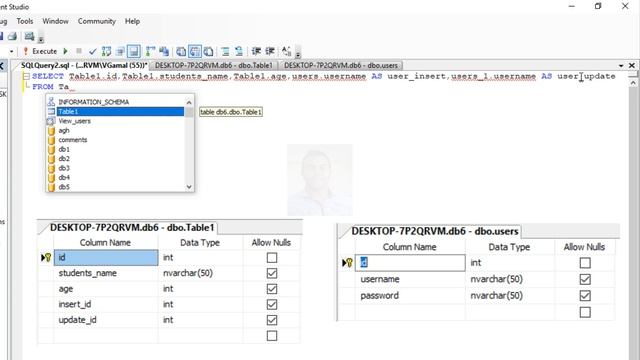Decrease indent toolbar icon
This screenshot has height=360, width=640.
[x=256, y=51]
